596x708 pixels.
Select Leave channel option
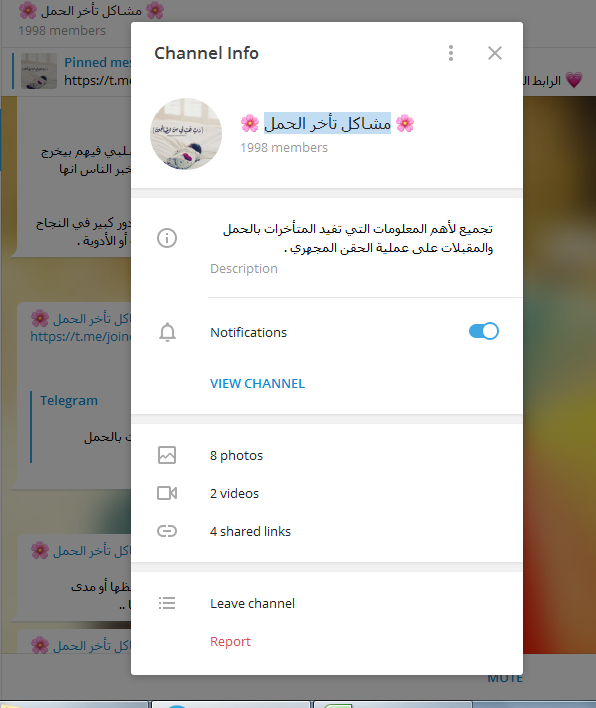(x=252, y=603)
